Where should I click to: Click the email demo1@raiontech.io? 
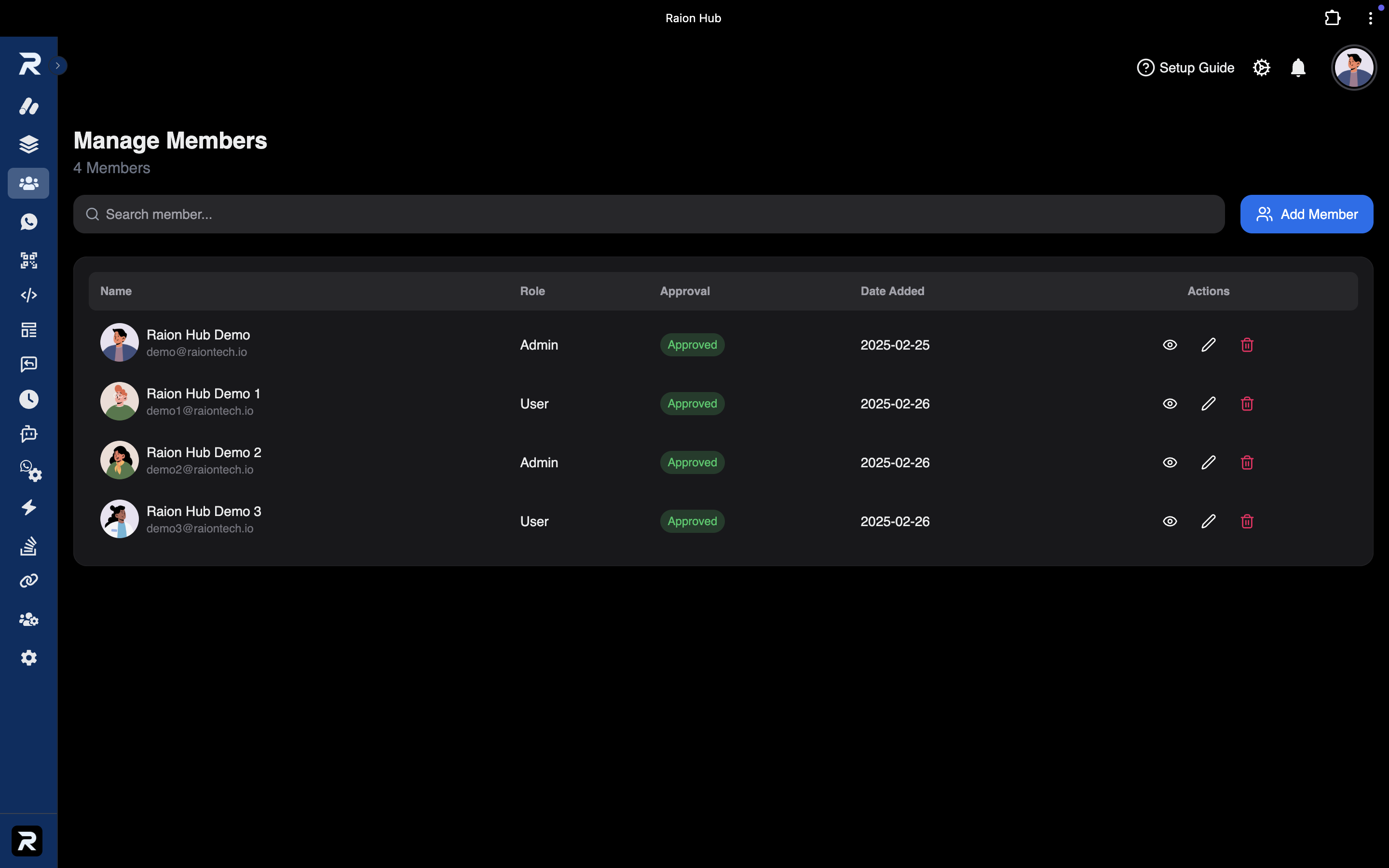click(x=200, y=411)
